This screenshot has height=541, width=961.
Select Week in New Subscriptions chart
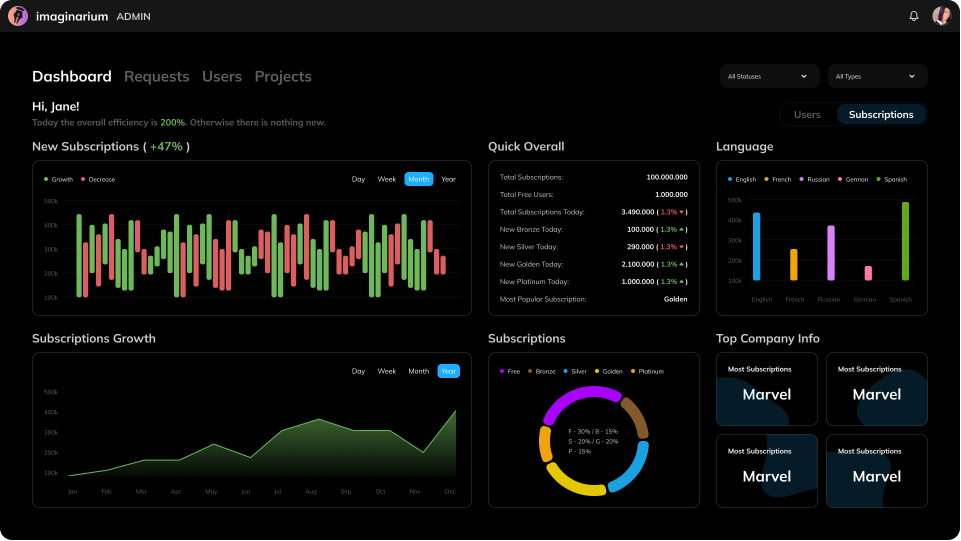pos(387,179)
